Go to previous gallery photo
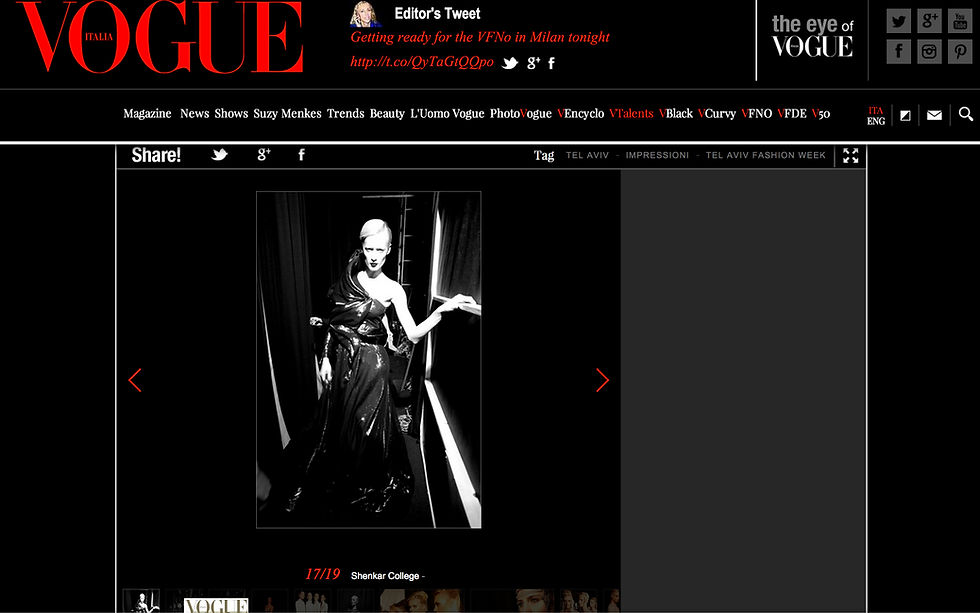This screenshot has width=980, height=613. [135, 380]
